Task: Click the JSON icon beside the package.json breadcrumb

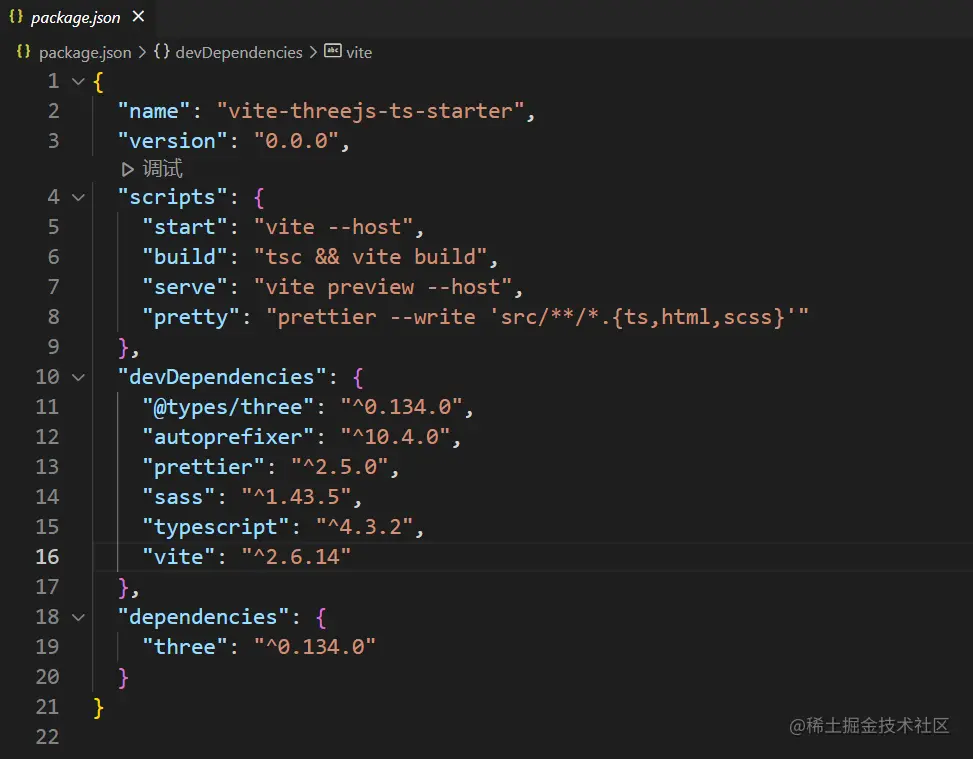Action: click(x=24, y=52)
